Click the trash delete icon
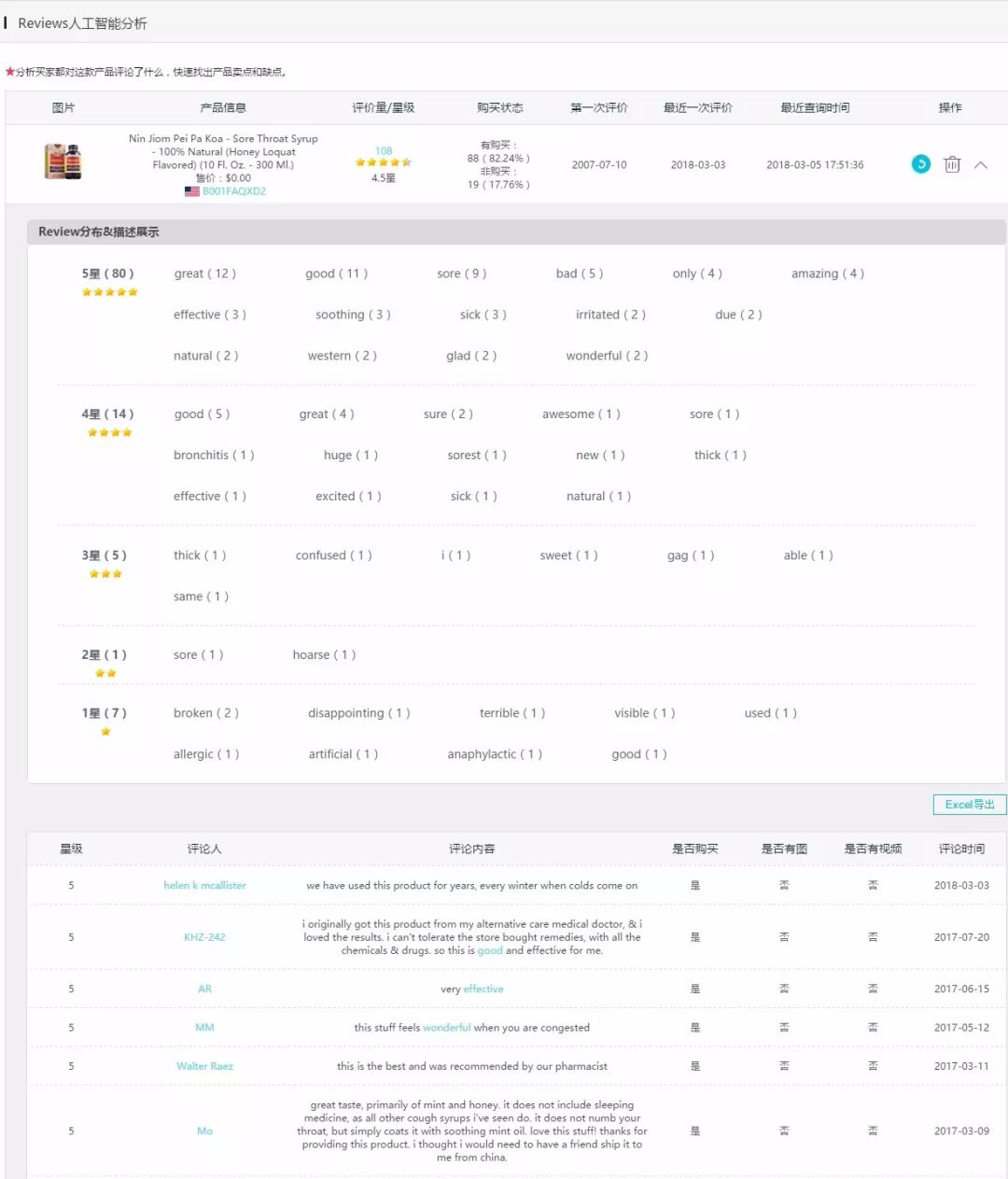Image resolution: width=1008 pixels, height=1179 pixels. click(x=952, y=164)
